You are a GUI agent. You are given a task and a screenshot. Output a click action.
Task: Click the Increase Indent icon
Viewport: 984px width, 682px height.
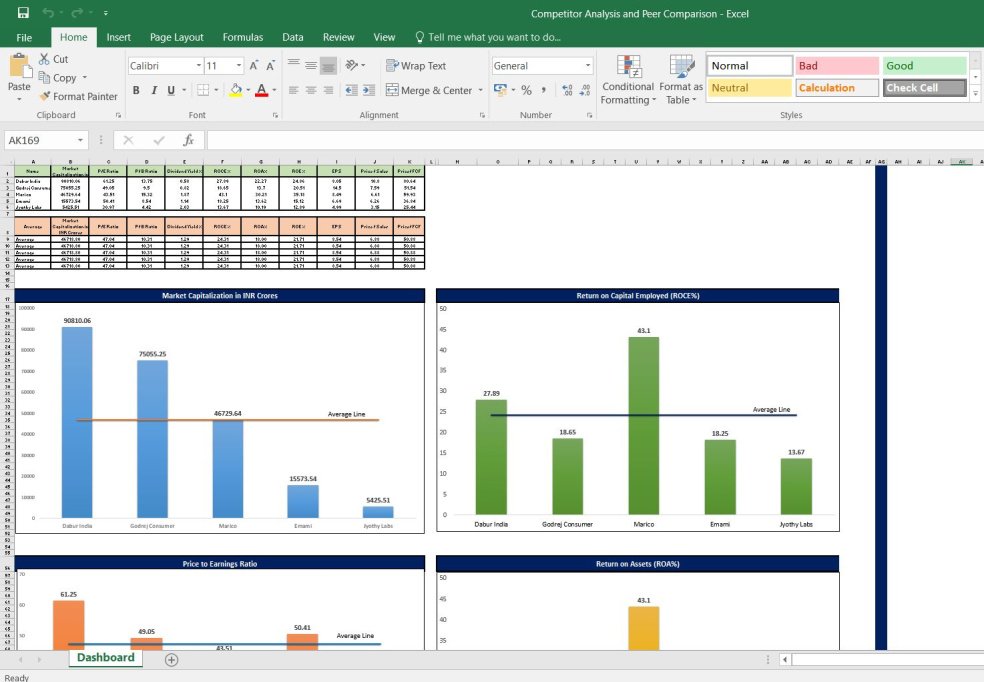370,90
